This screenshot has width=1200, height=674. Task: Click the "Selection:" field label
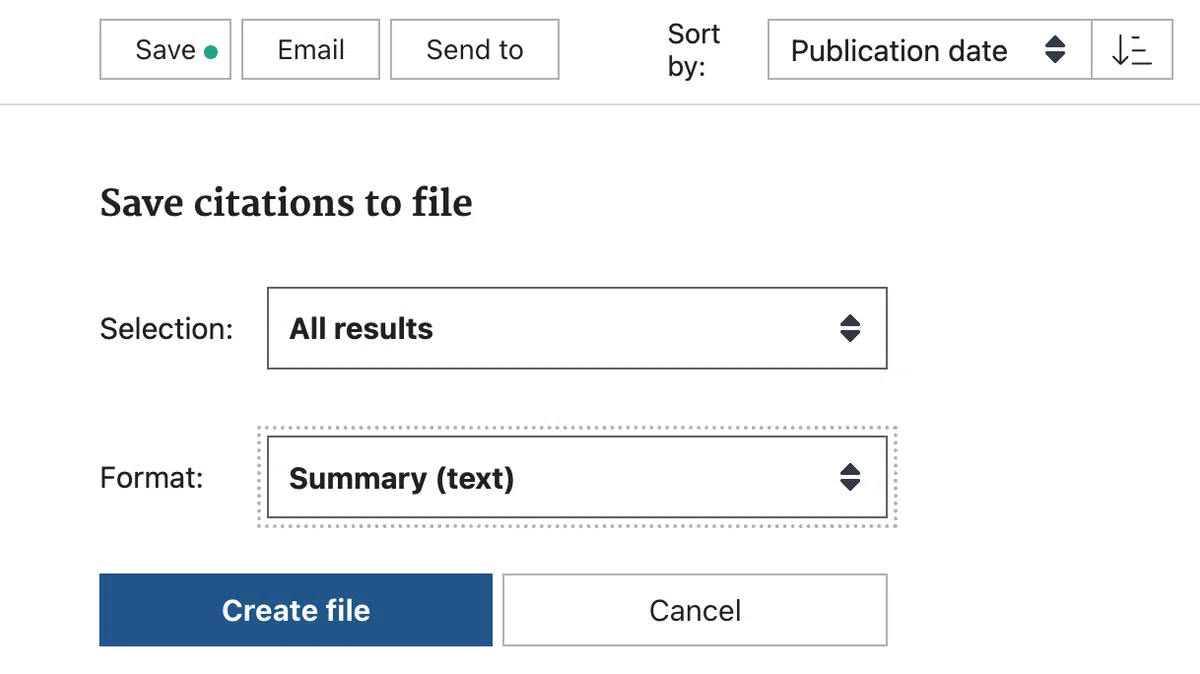(167, 329)
